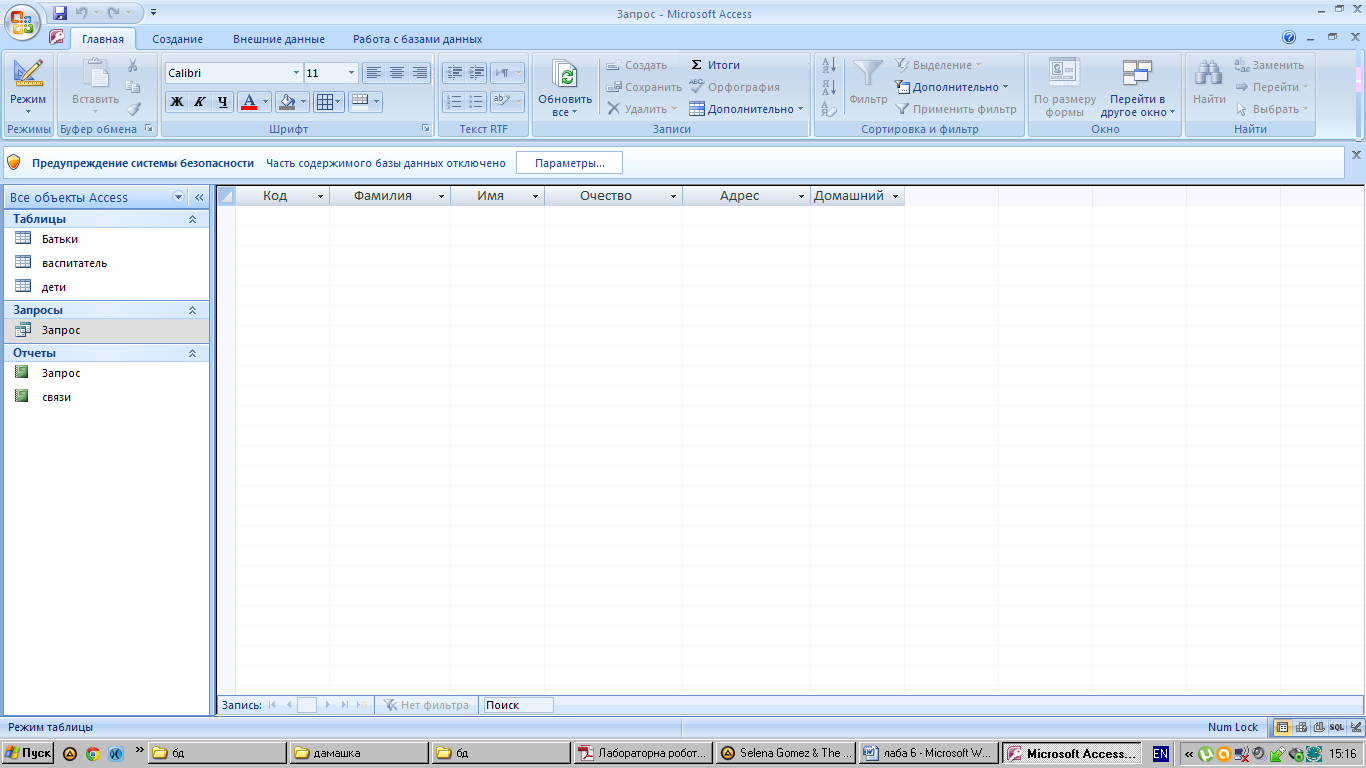The width and height of the screenshot is (1366, 768).
Task: Open Адрес column filter dropdown
Action: 801,197
